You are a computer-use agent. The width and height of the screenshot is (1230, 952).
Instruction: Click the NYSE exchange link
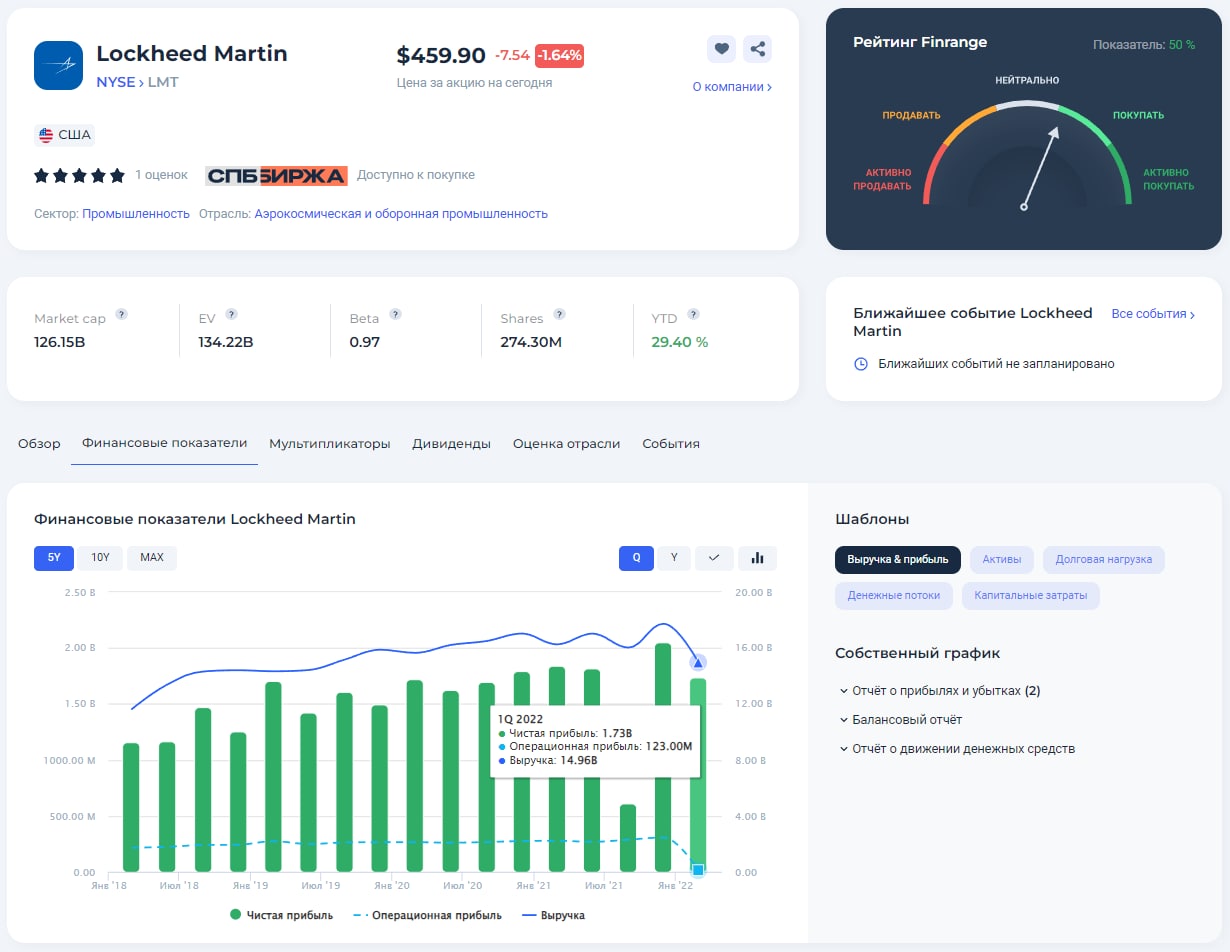coord(115,82)
